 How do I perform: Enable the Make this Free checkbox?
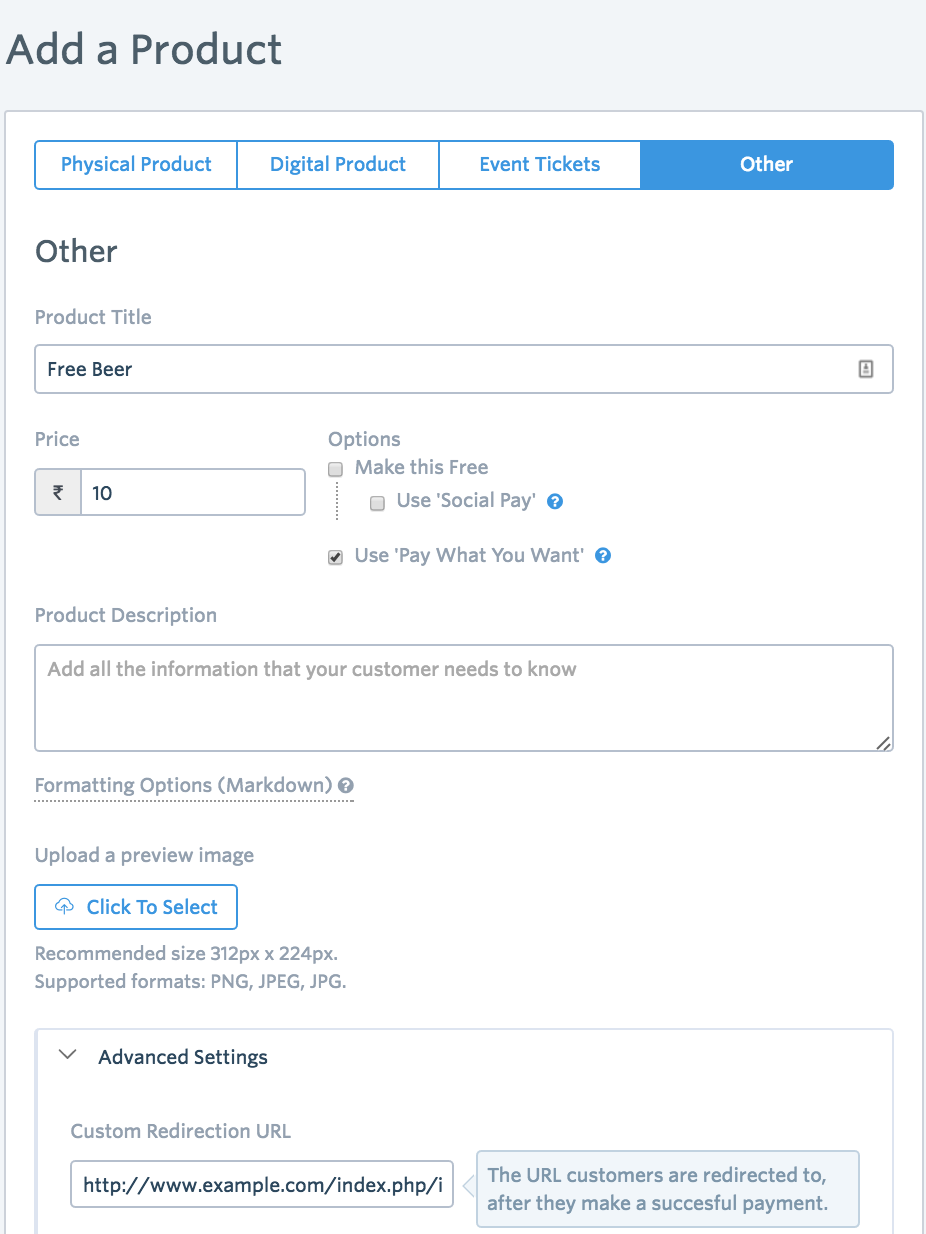pos(336,468)
